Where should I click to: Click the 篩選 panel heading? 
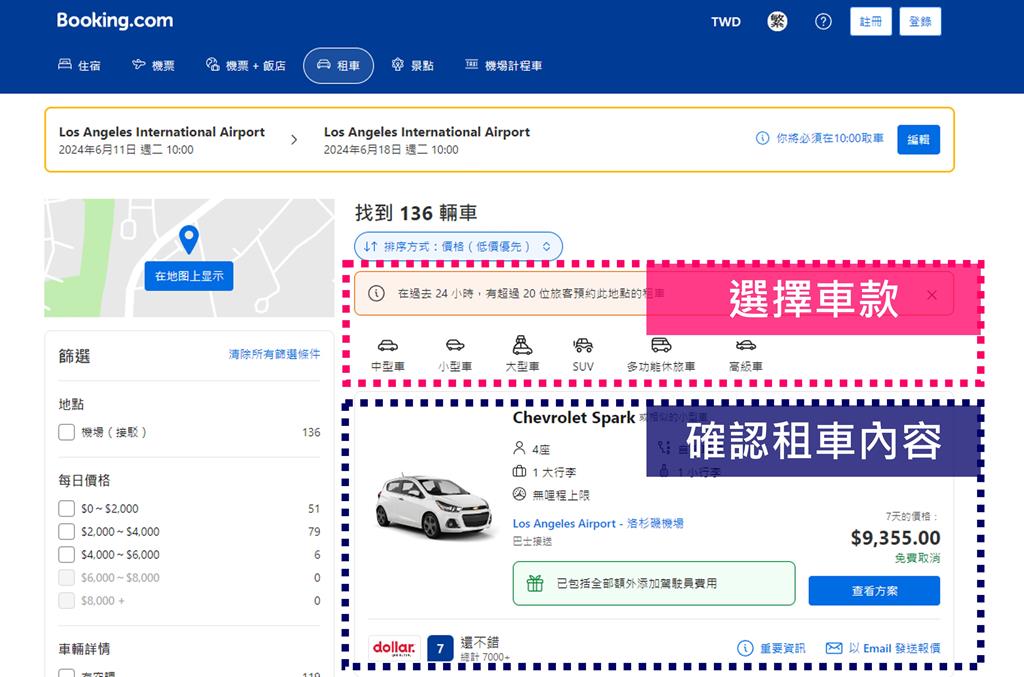pos(74,356)
